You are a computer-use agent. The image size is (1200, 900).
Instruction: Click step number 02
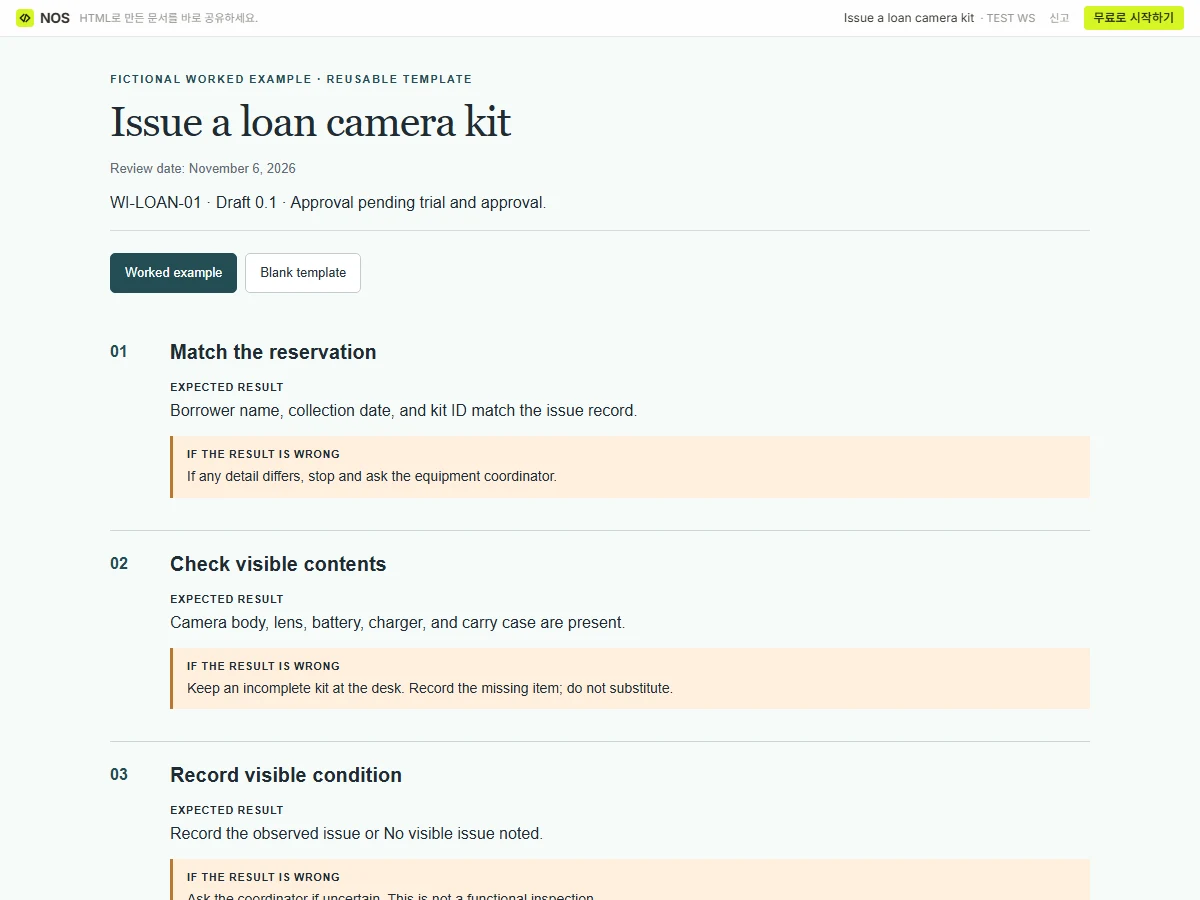[119, 564]
